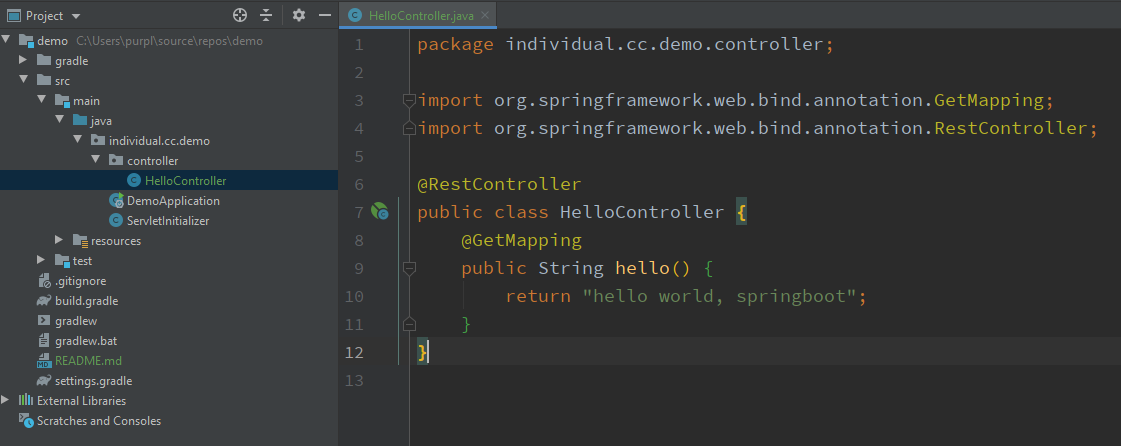Open the Project panel settings gear
This screenshot has height=446, width=1121.
point(299,16)
